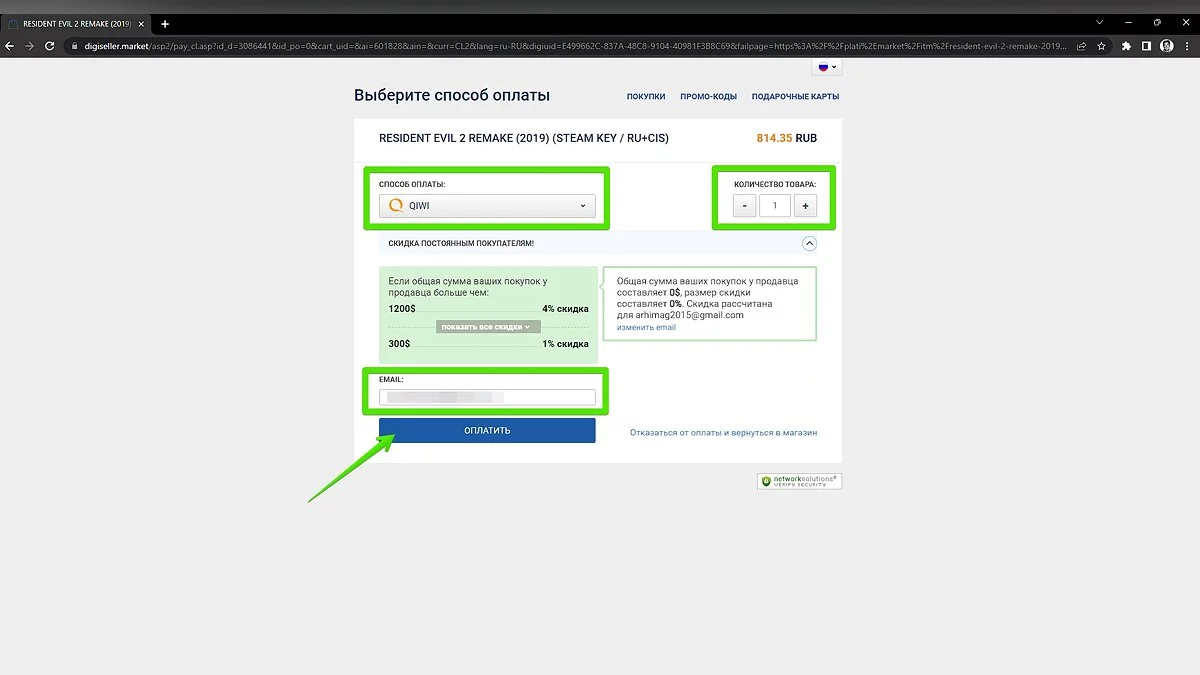Decrease item quantity with minus button
Viewport: 1200px width, 675px height.
pos(744,206)
